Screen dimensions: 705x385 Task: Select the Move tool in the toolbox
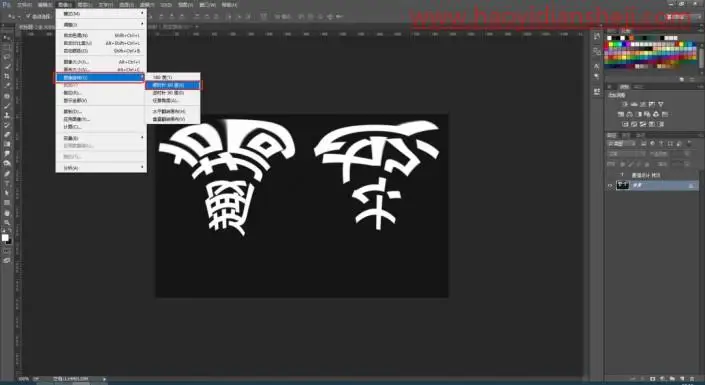click(7, 37)
